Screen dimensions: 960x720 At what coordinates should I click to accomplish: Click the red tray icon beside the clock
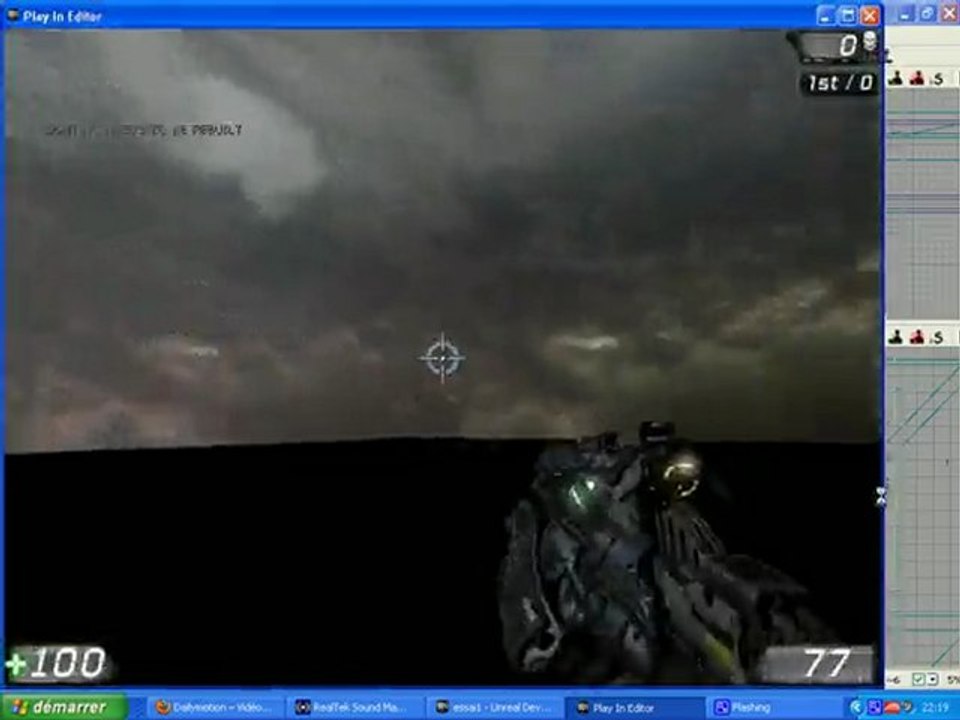click(893, 708)
